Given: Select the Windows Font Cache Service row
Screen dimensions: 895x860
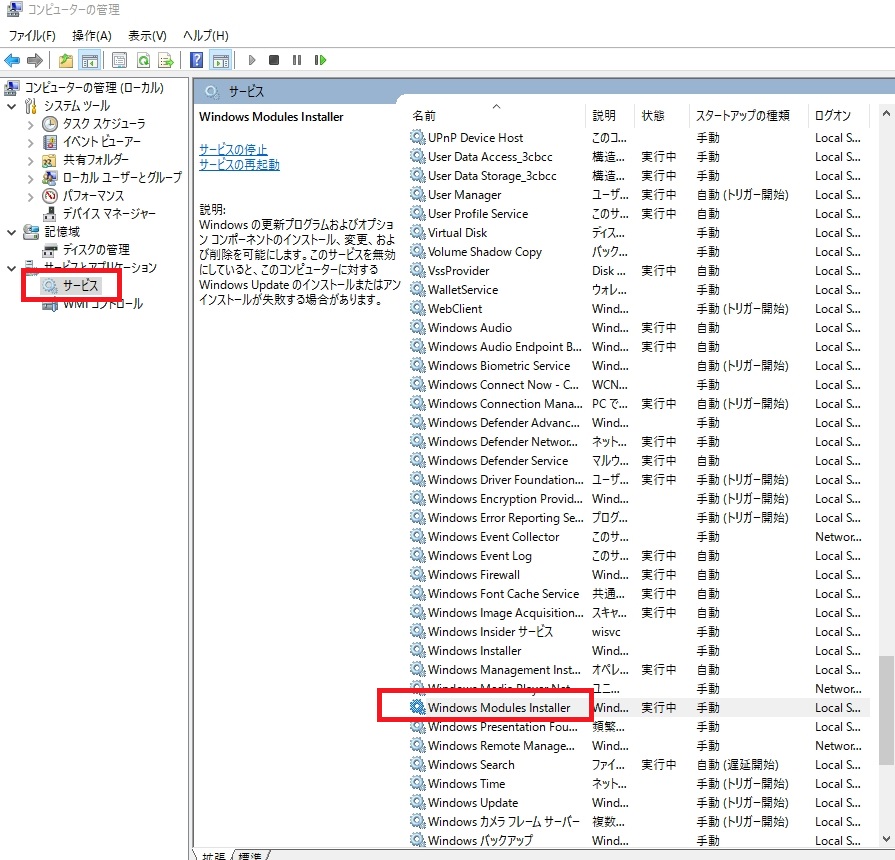Looking at the screenshot, I should (639, 593).
